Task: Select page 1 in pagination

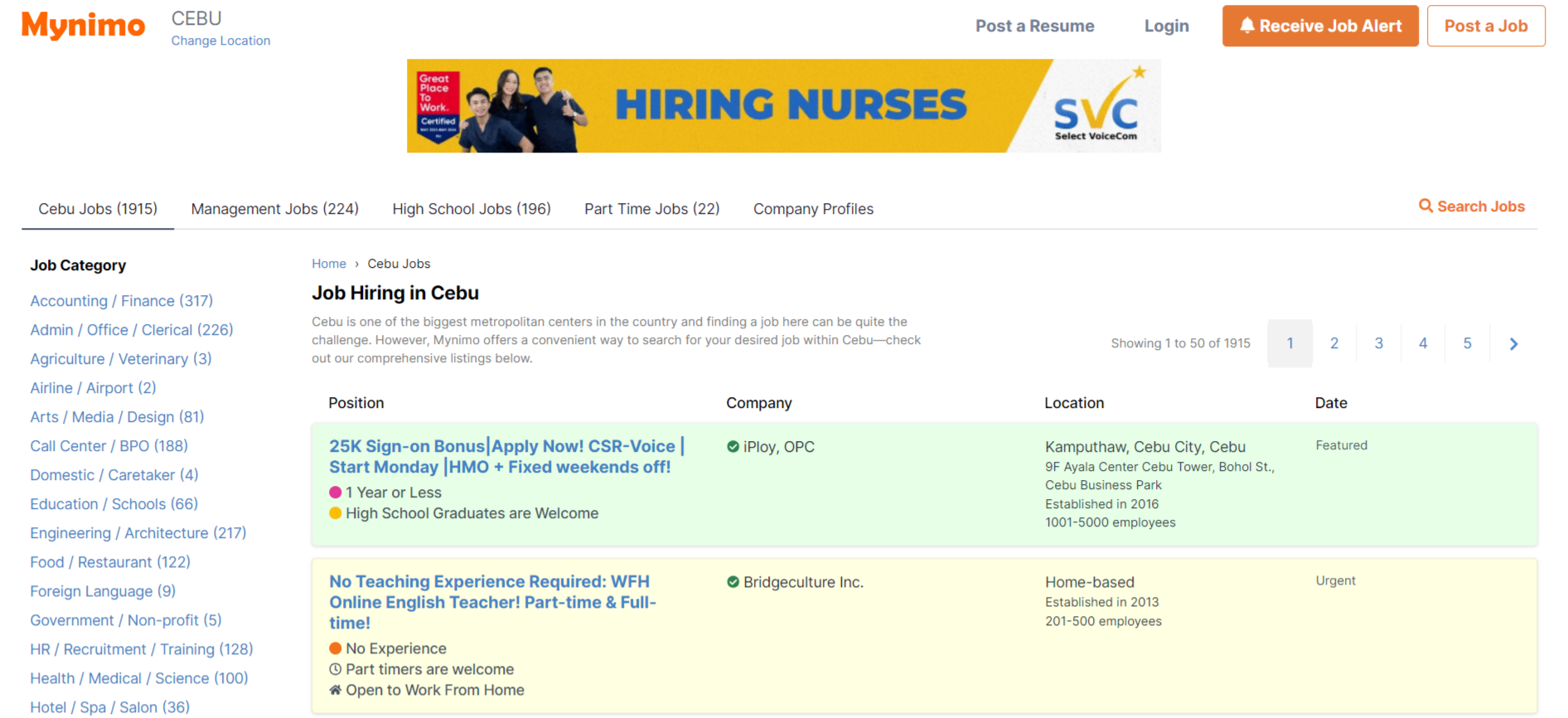Action: click(x=1290, y=343)
